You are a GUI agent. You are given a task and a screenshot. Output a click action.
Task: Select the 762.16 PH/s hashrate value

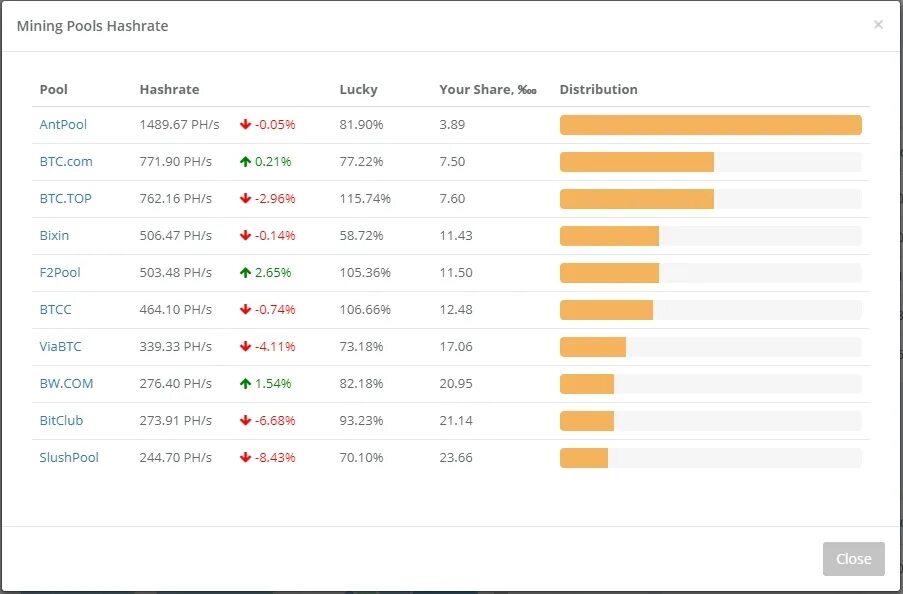click(176, 198)
